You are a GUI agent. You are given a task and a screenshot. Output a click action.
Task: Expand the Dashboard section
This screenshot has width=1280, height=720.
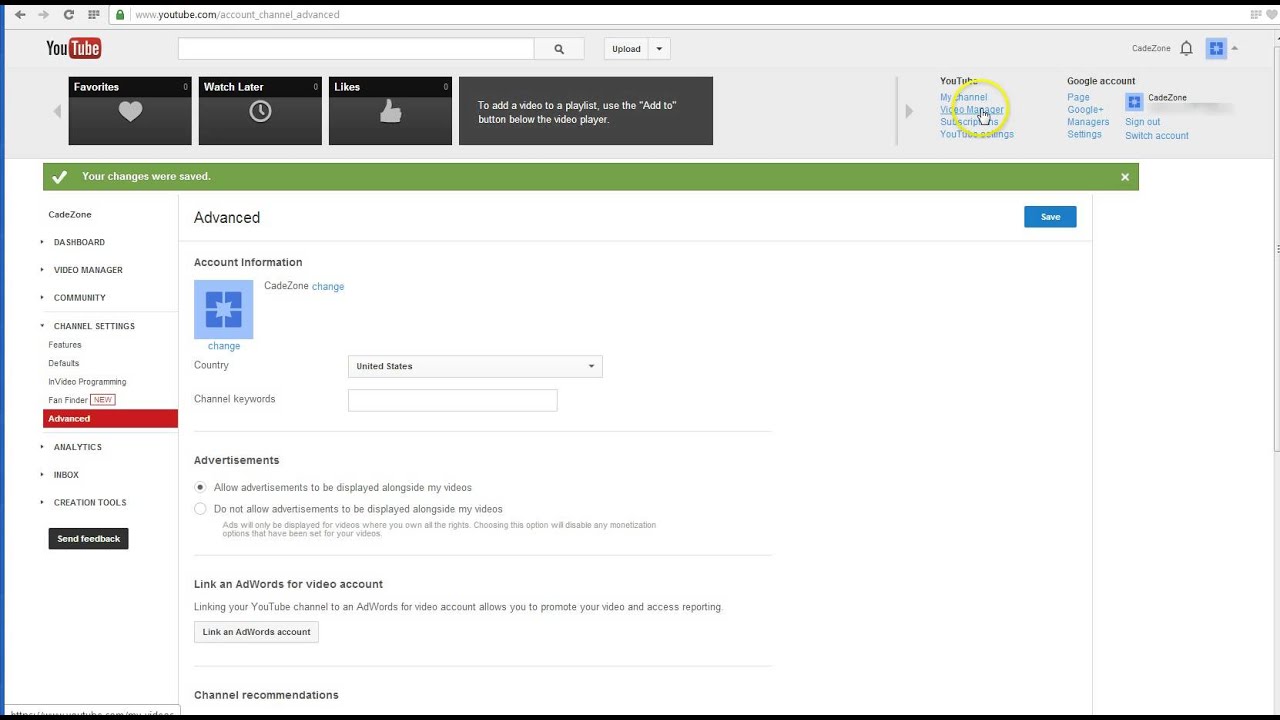pos(79,242)
